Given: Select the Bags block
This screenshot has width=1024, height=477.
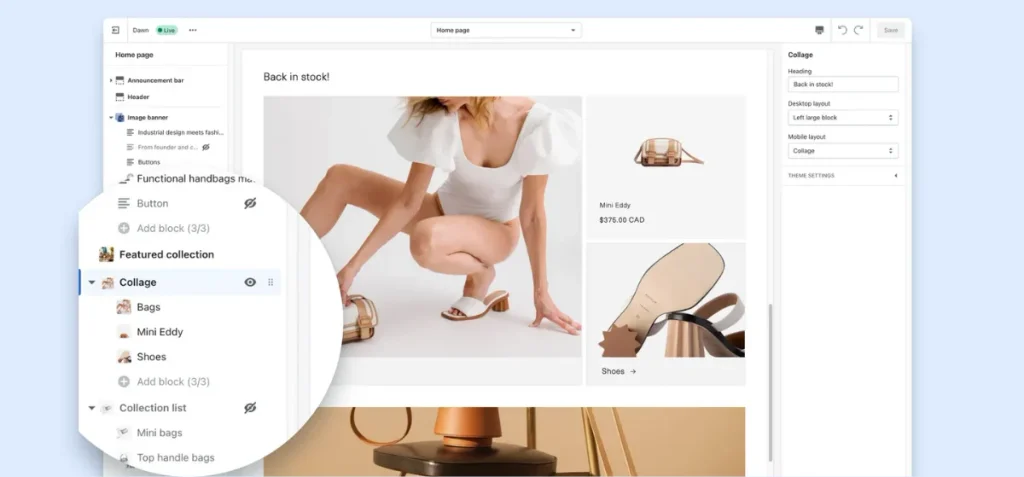Looking at the screenshot, I should (x=148, y=307).
